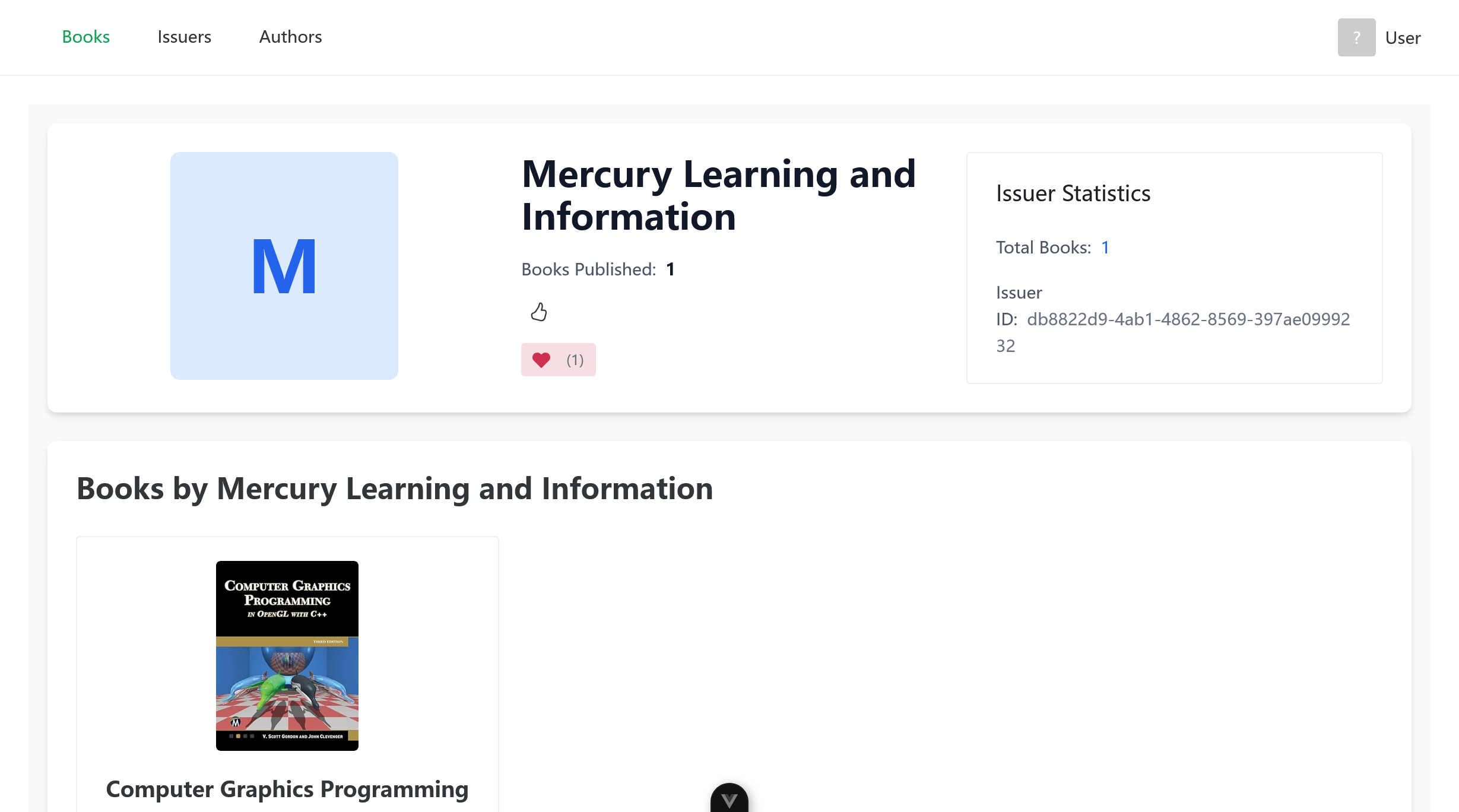Click the Computer Graphics Programming book title
This screenshot has height=812, width=1459.
(287, 789)
